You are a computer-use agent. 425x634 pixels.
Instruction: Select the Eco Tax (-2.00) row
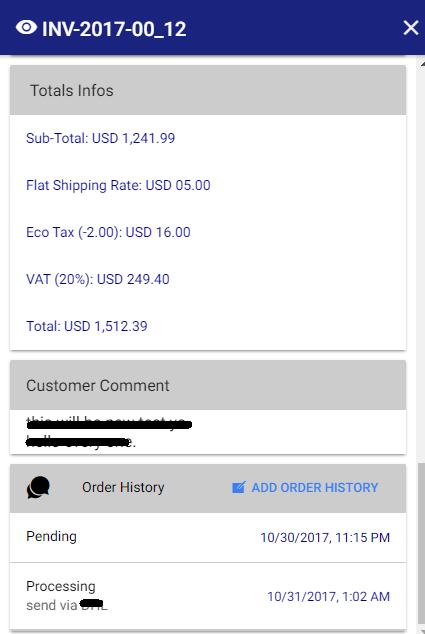point(108,232)
